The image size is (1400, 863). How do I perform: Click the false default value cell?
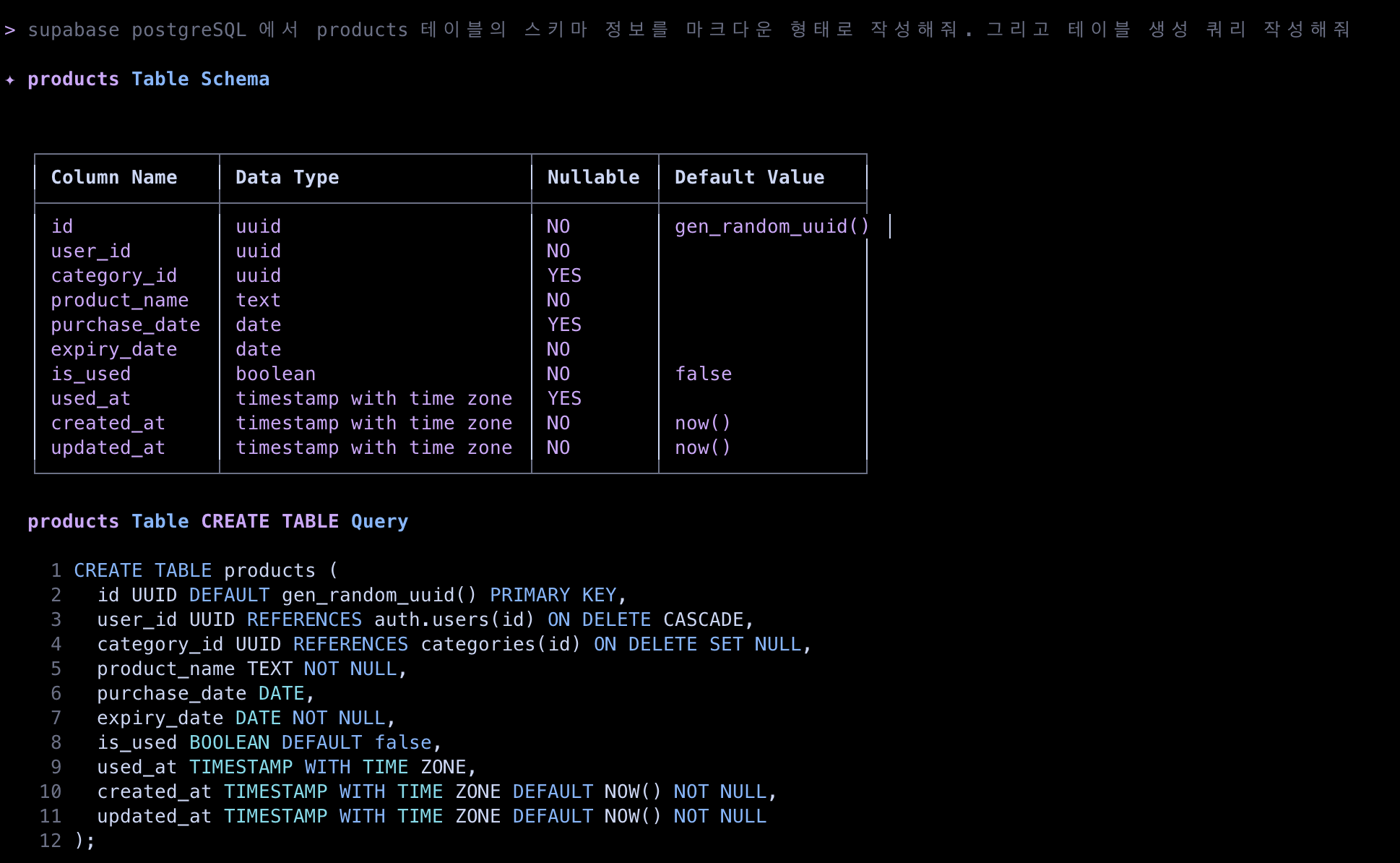[x=703, y=374]
